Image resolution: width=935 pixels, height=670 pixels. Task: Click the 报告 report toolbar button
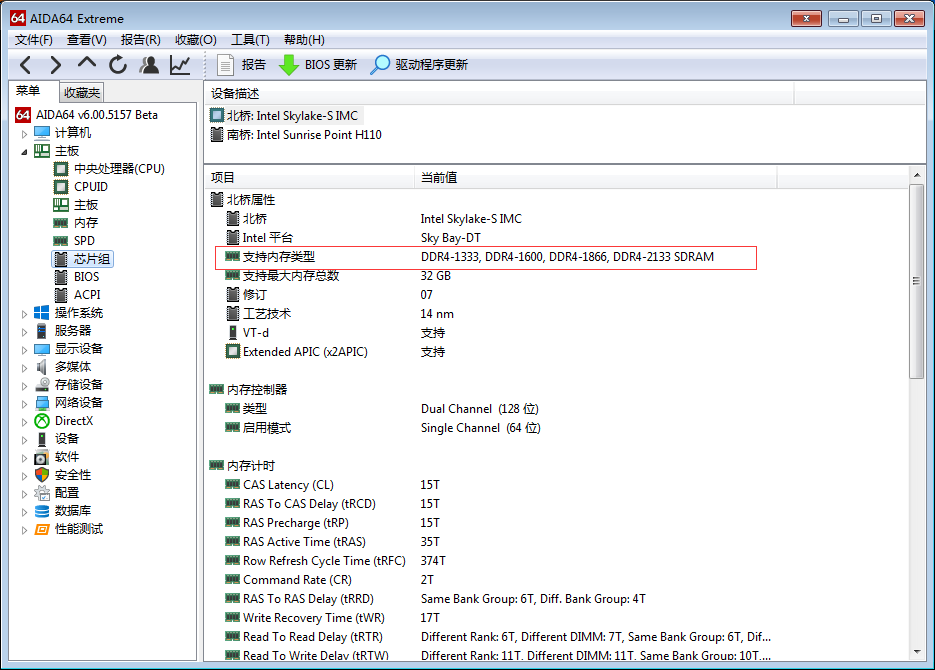click(x=242, y=64)
